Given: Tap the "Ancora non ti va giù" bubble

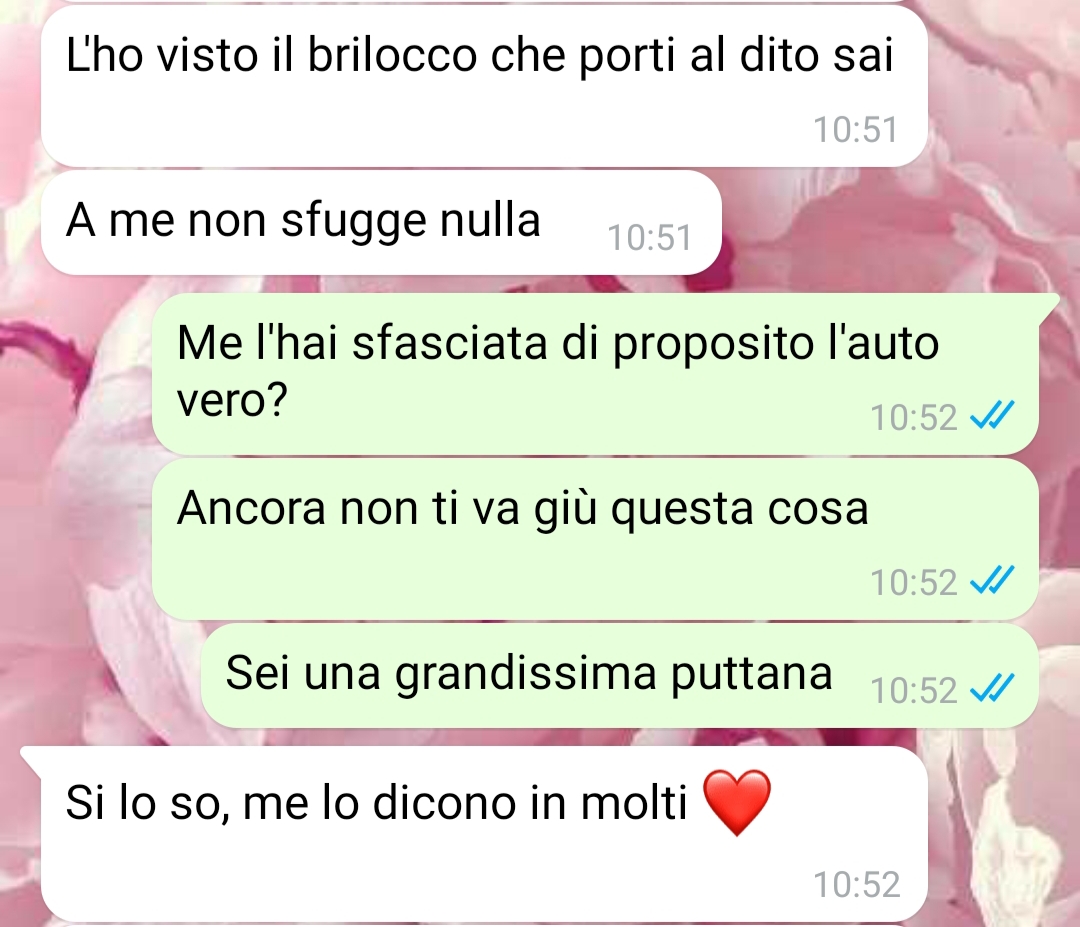Looking at the screenshot, I should 595,539.
